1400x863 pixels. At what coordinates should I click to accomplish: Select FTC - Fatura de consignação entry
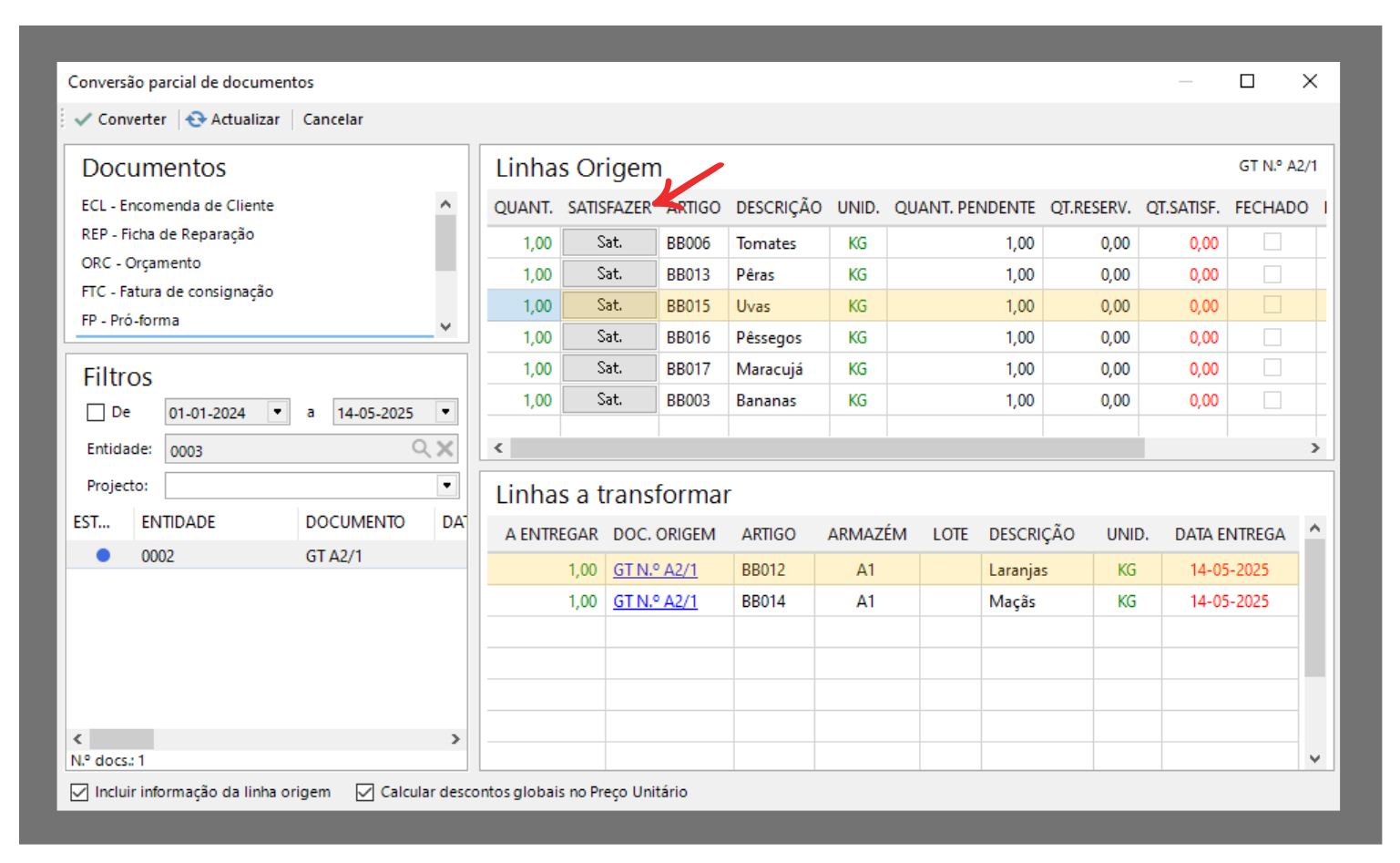[177, 292]
